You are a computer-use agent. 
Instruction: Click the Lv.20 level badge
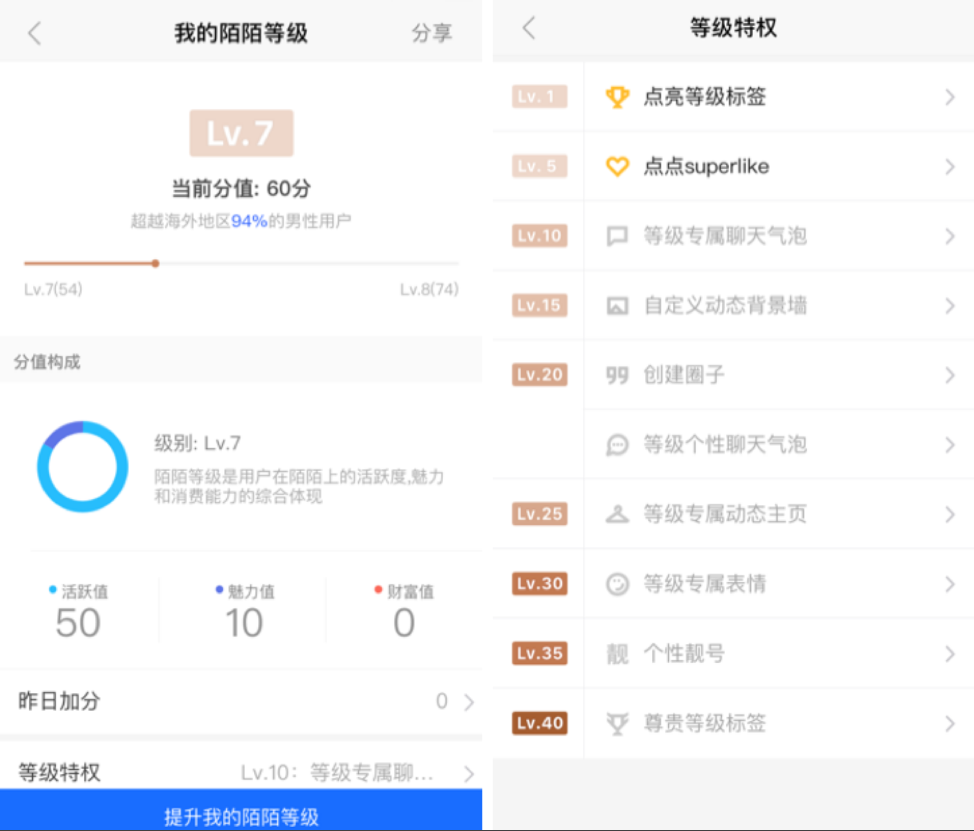(x=539, y=375)
